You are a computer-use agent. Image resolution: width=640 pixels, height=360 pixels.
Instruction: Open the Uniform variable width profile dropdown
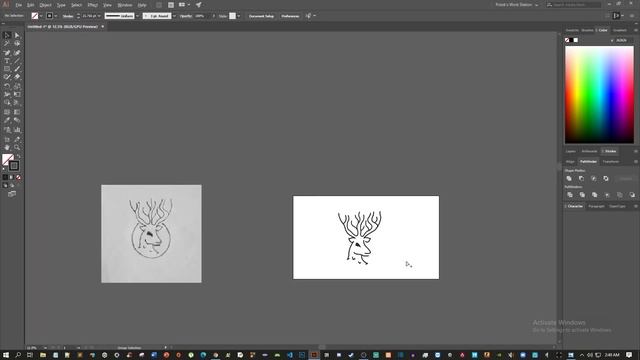pos(137,16)
